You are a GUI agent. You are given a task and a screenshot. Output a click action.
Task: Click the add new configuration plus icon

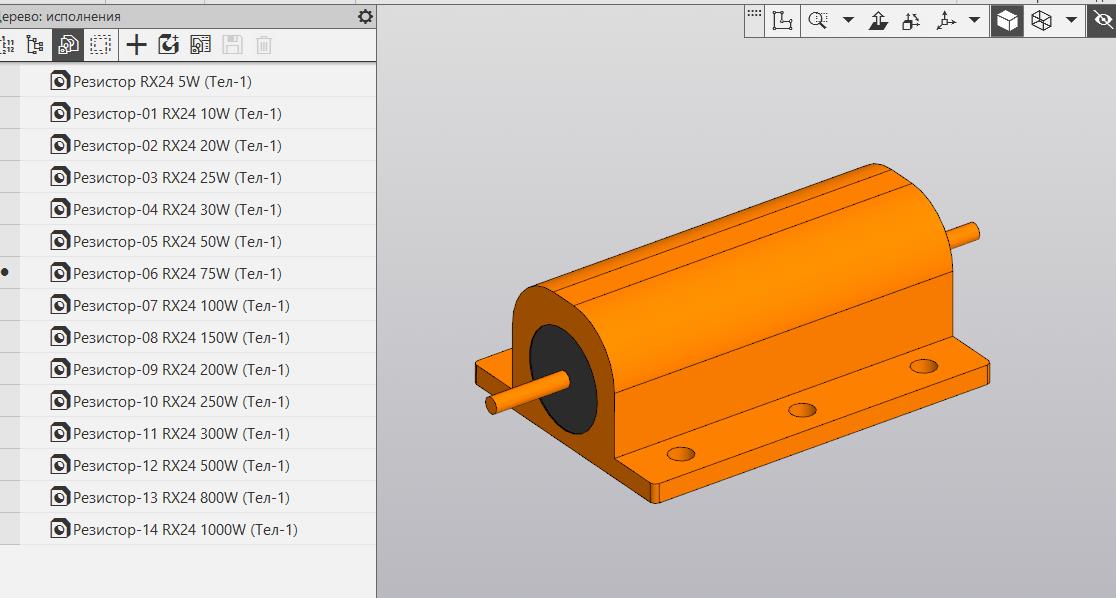pos(135,45)
